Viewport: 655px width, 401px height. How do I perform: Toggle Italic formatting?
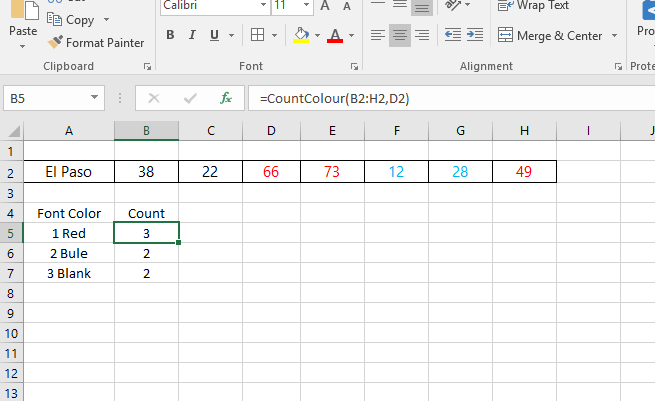[x=192, y=35]
